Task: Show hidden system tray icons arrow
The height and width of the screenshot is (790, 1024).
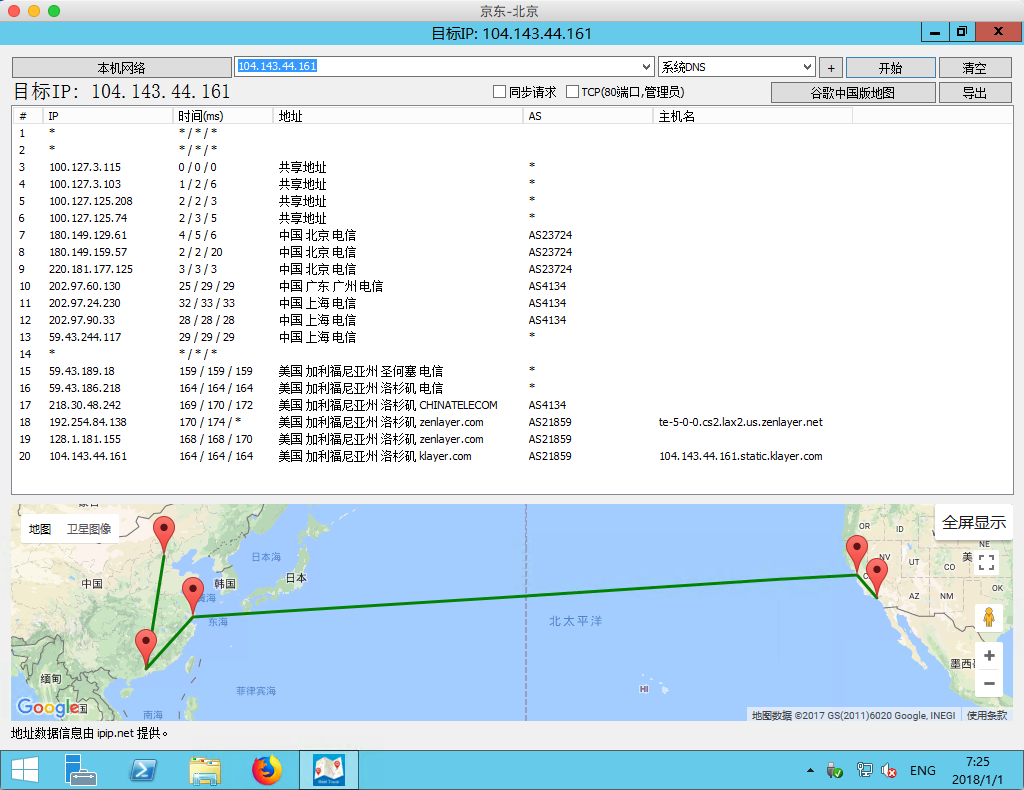Action: 811,771
